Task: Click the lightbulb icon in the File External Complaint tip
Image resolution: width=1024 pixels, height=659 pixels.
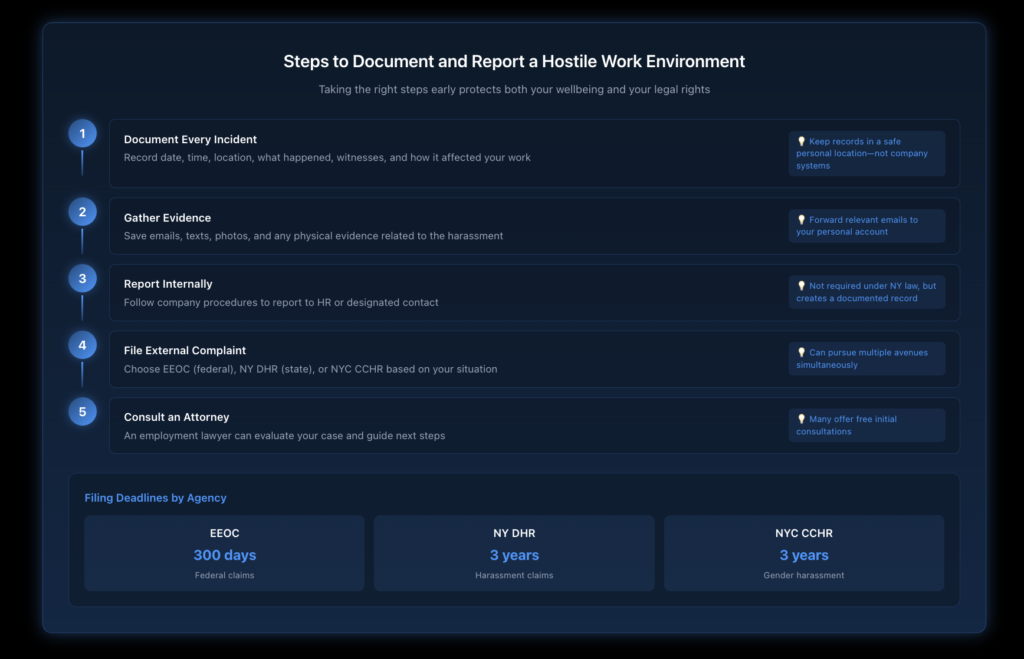Action: [800, 352]
